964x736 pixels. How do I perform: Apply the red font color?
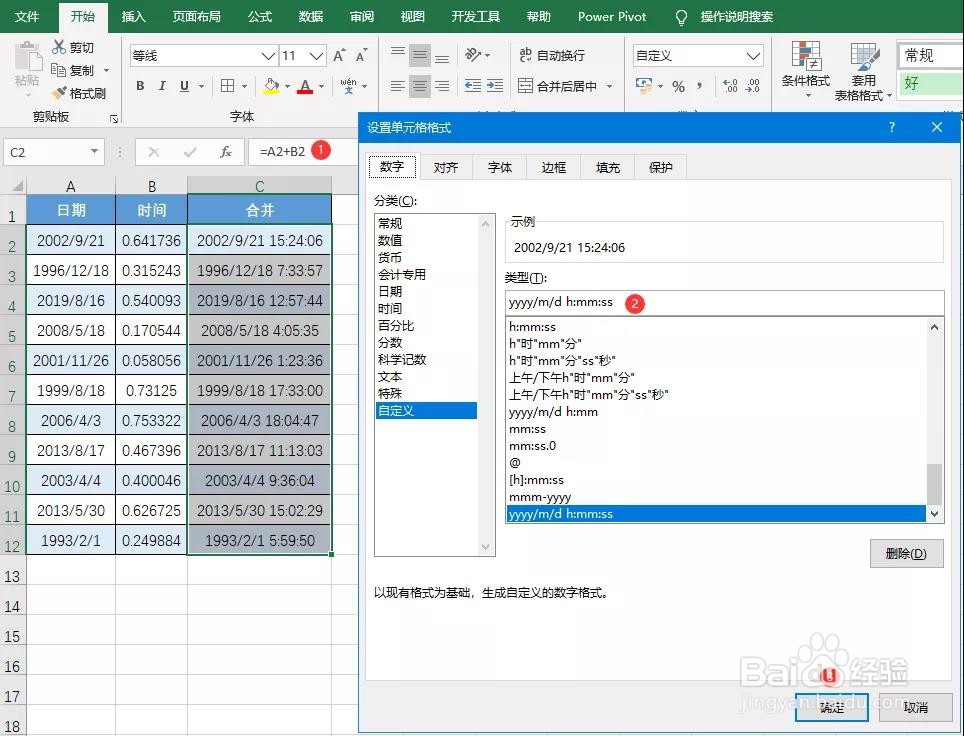(305, 85)
